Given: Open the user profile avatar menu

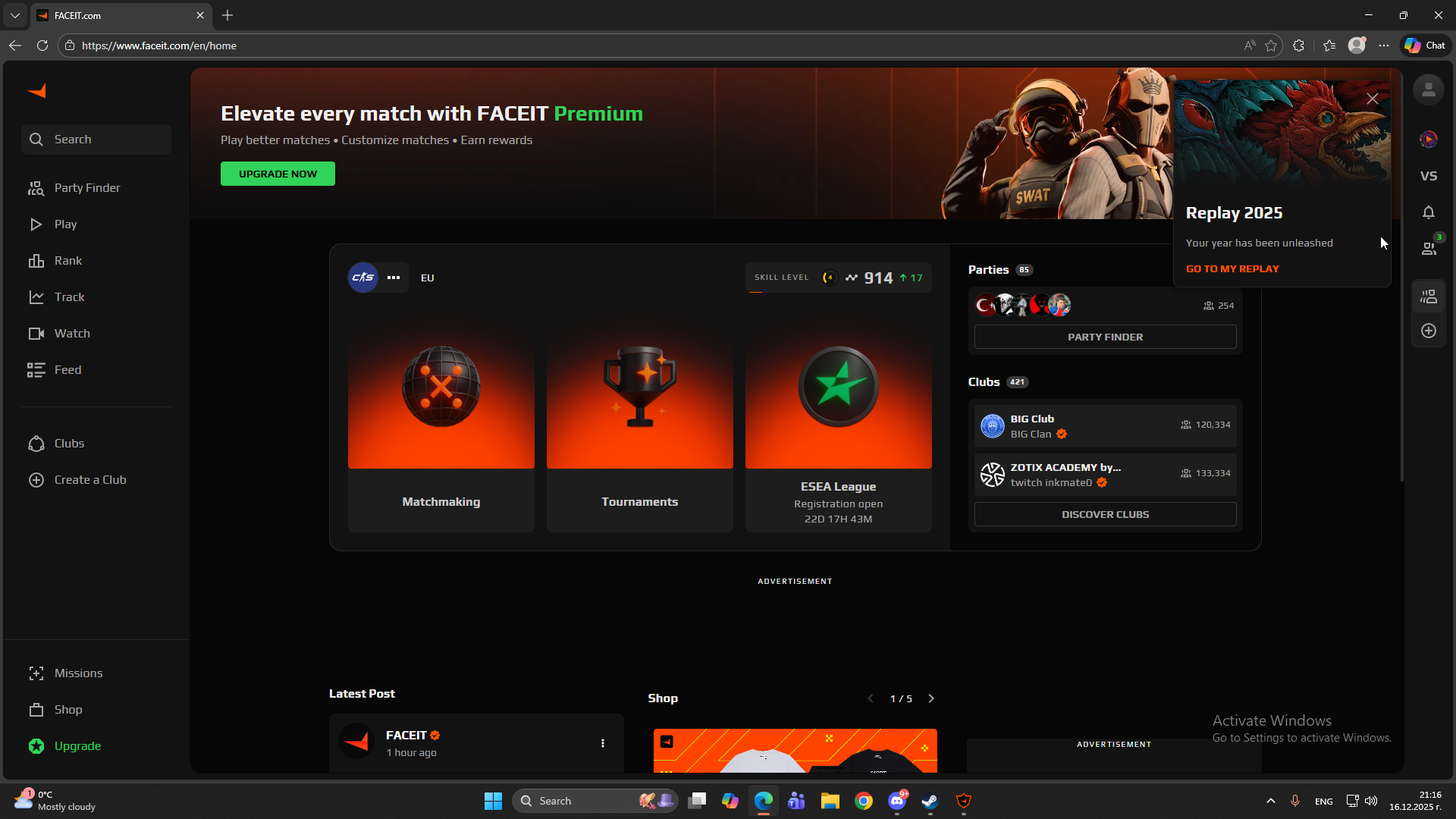Looking at the screenshot, I should coord(1429,90).
